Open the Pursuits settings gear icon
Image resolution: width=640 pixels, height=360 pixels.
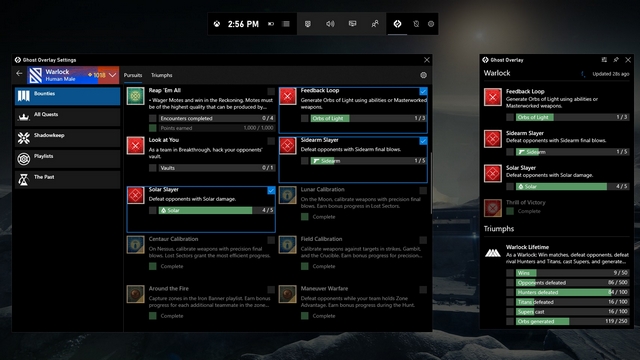pos(423,75)
